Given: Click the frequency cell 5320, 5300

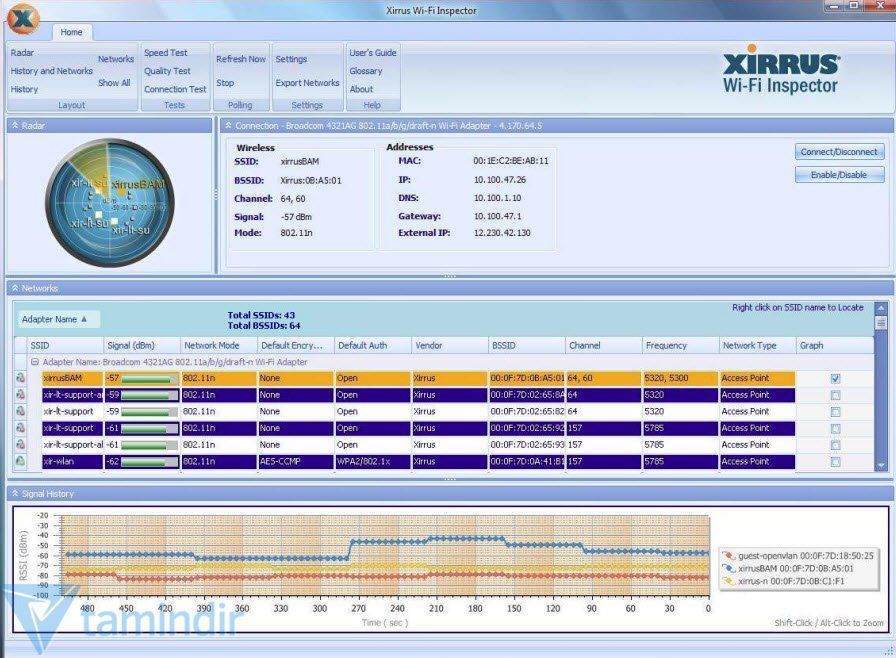Looking at the screenshot, I should point(681,378).
